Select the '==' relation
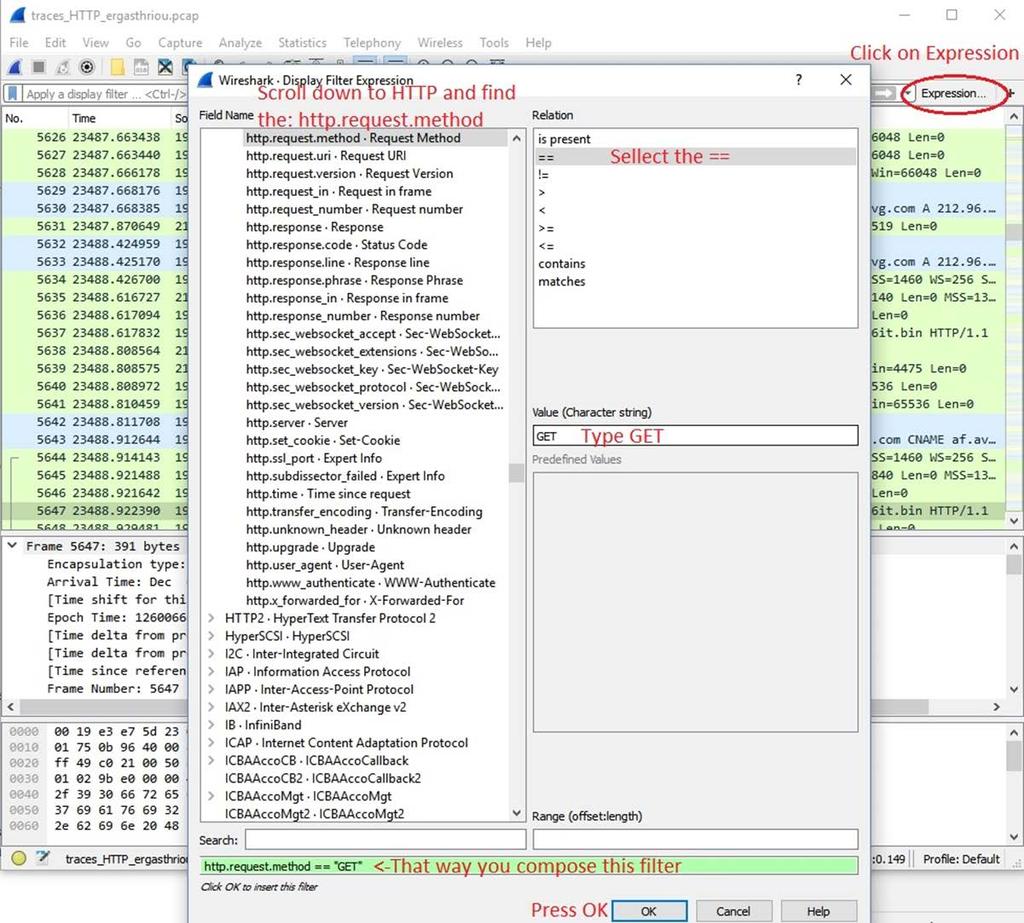Image resolution: width=1024 pixels, height=923 pixels. 696,157
